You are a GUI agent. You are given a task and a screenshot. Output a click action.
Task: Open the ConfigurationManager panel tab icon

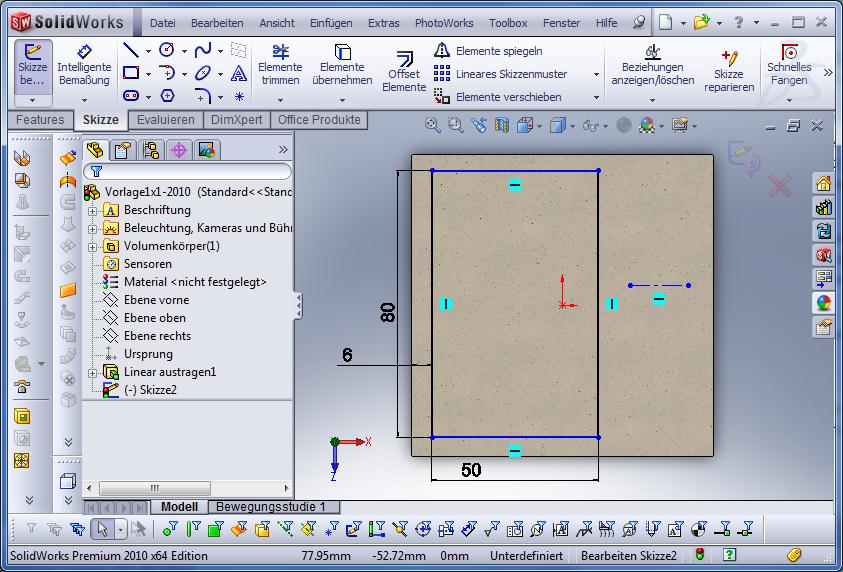click(x=151, y=150)
